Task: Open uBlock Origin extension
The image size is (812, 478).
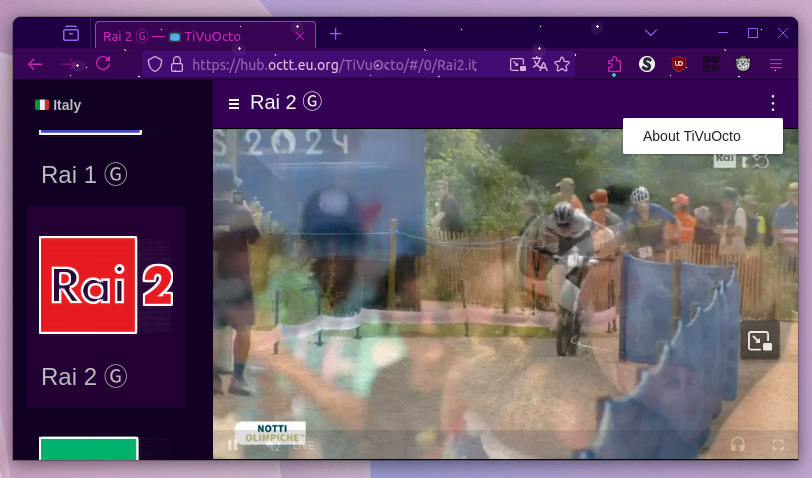Action: tap(679, 64)
